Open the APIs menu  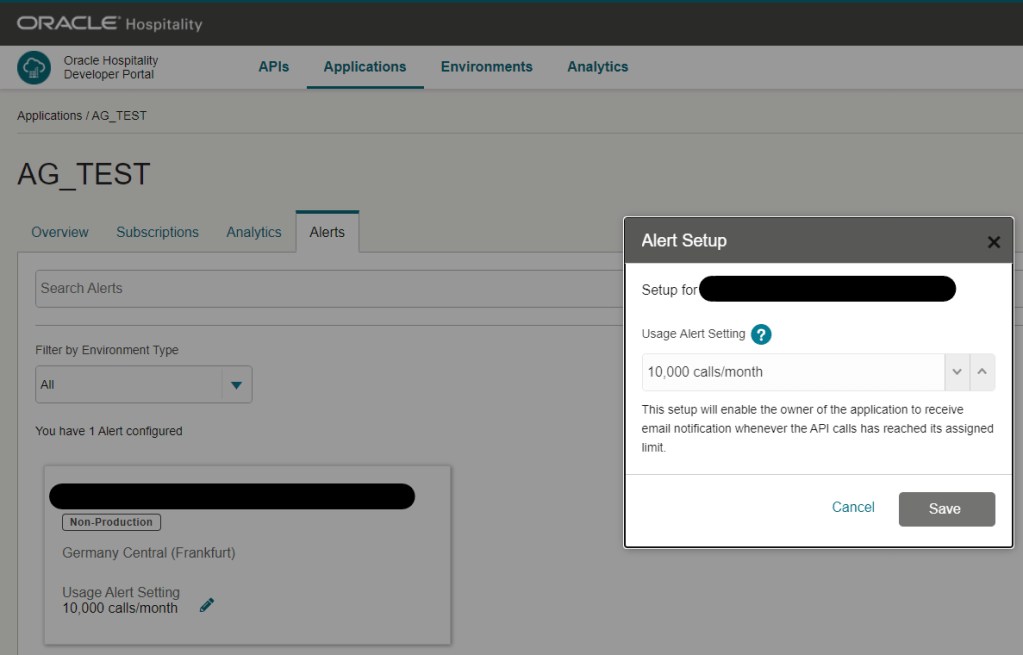tap(274, 67)
